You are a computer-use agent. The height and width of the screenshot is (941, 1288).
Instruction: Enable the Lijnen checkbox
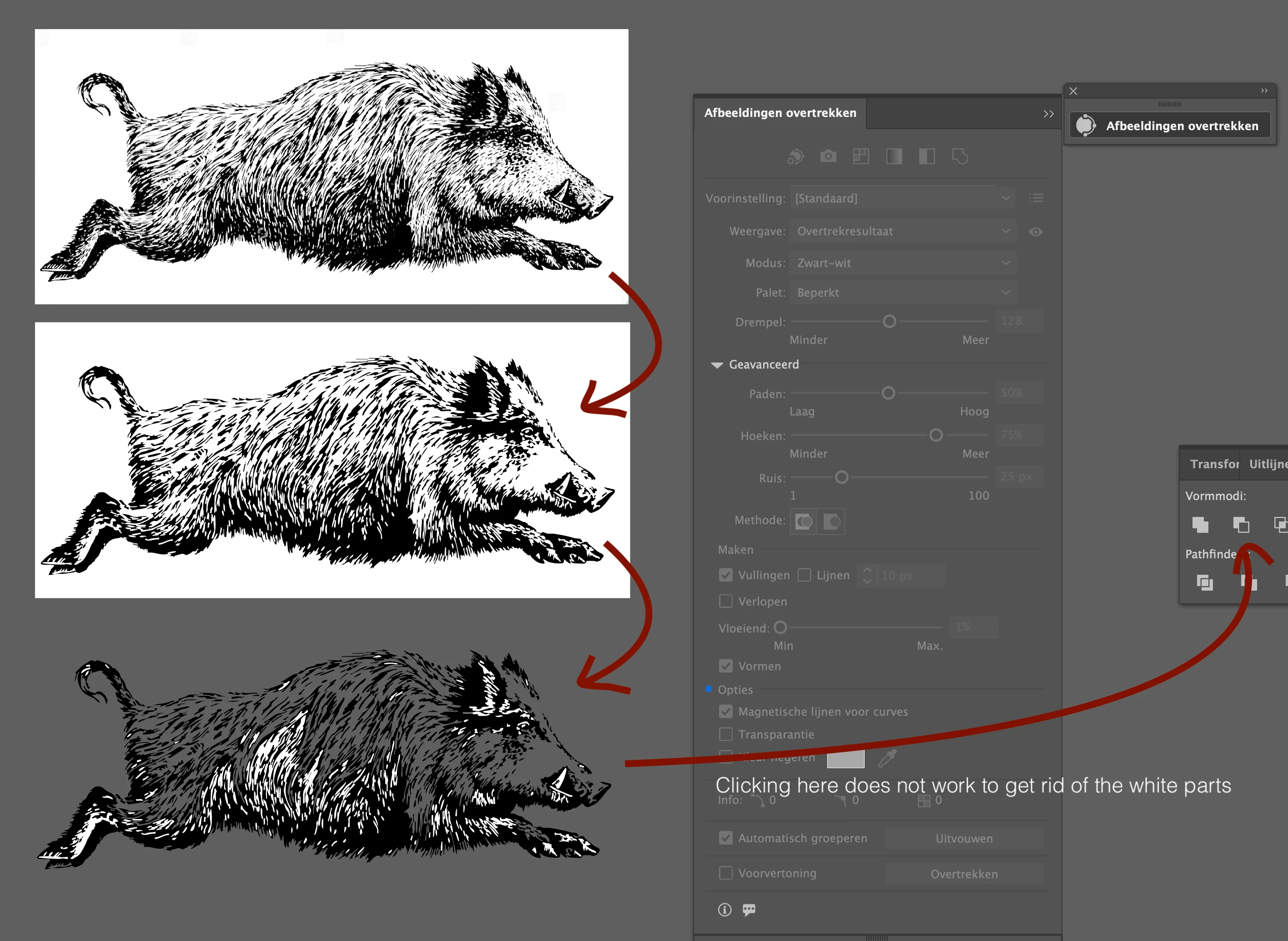pos(805,575)
